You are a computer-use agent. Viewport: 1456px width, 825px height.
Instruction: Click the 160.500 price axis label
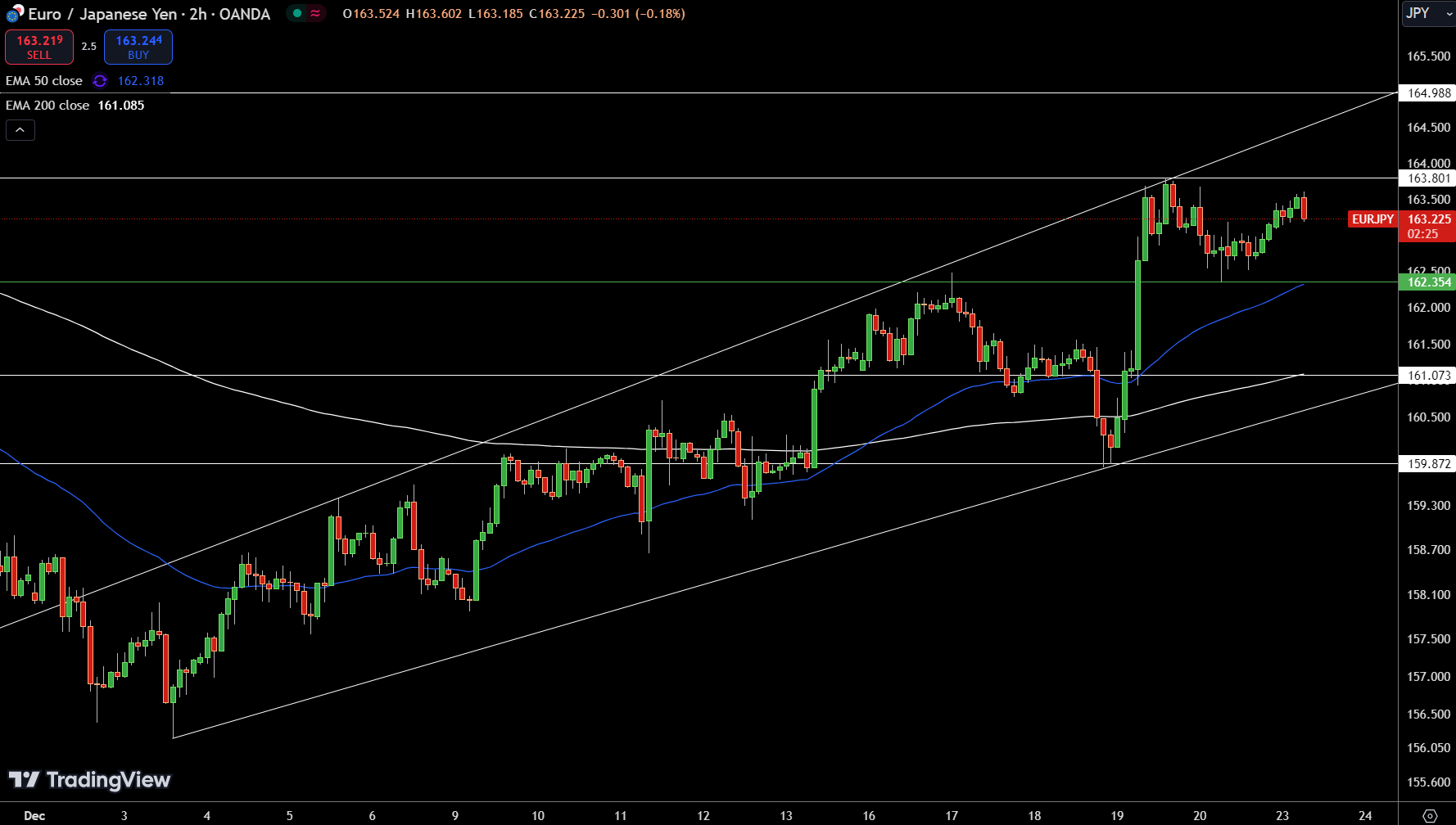pos(1428,417)
